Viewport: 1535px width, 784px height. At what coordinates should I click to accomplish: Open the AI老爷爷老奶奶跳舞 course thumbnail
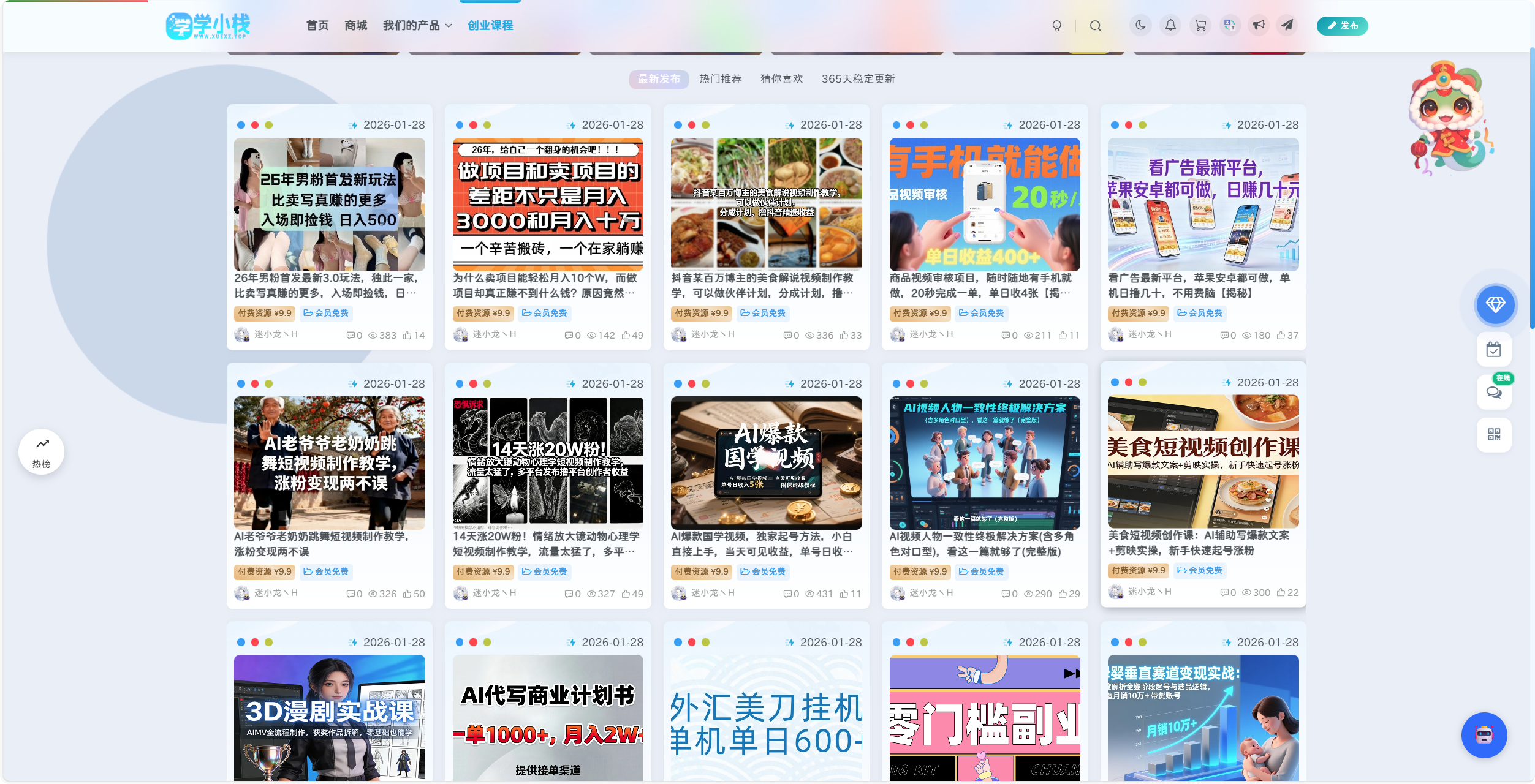[x=330, y=463]
